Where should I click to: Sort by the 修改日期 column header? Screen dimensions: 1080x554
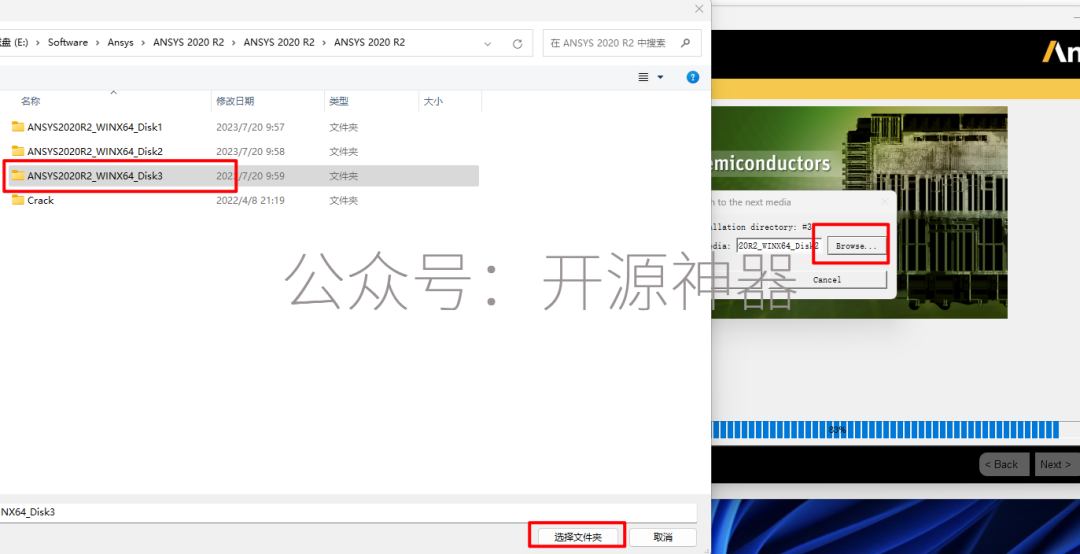coord(235,101)
